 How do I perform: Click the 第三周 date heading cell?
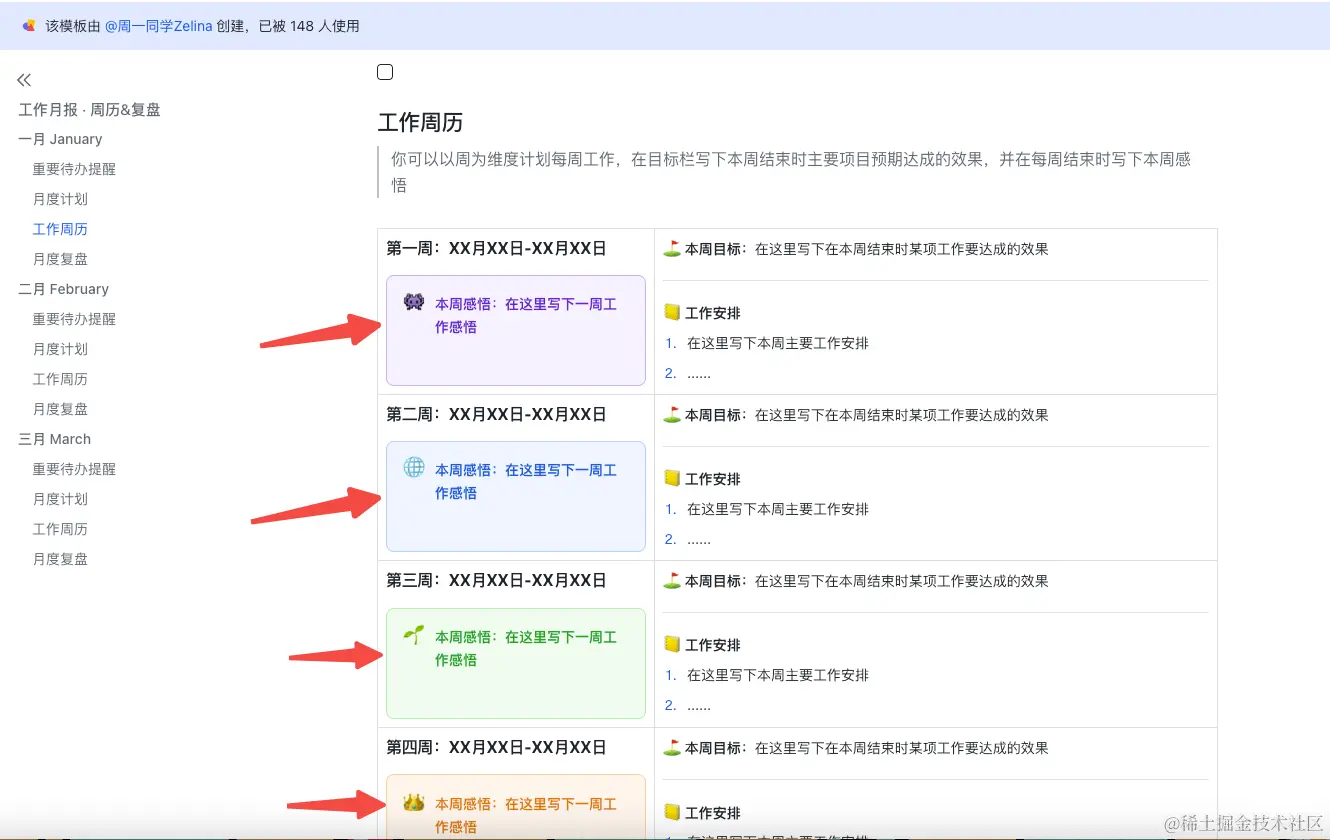point(496,581)
